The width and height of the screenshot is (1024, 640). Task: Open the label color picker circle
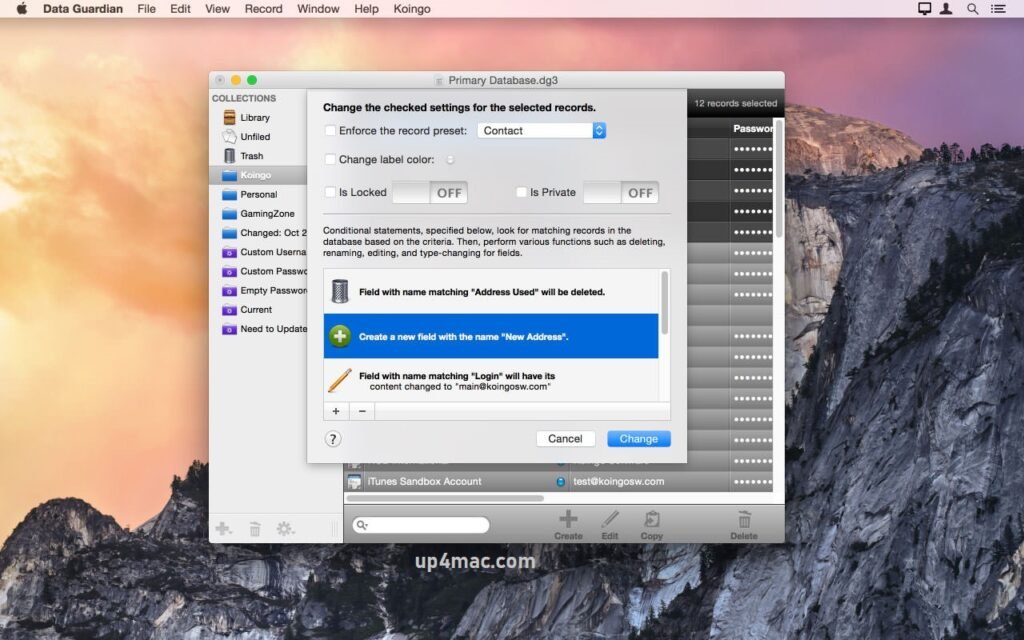pyautogui.click(x=450, y=160)
